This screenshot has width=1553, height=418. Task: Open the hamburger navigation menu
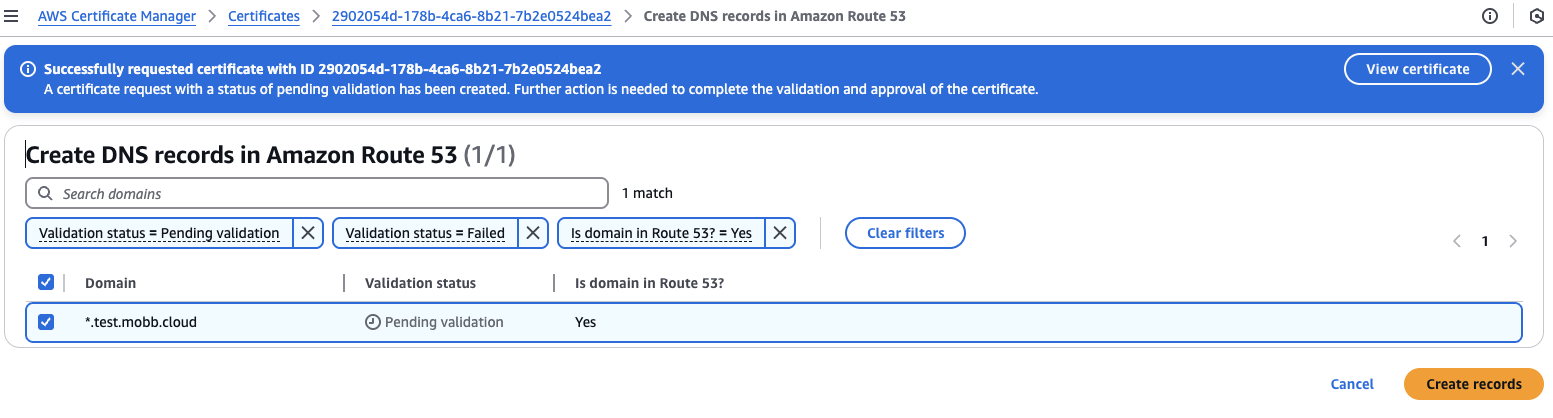[11, 16]
